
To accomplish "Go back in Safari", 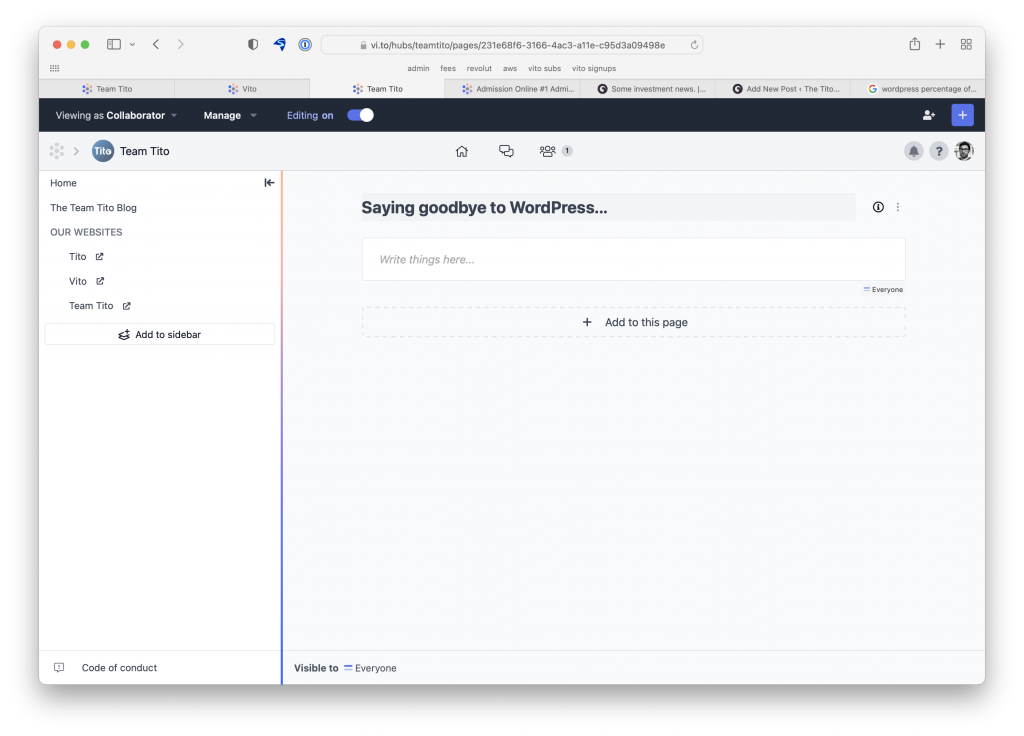I will pyautogui.click(x=156, y=44).
